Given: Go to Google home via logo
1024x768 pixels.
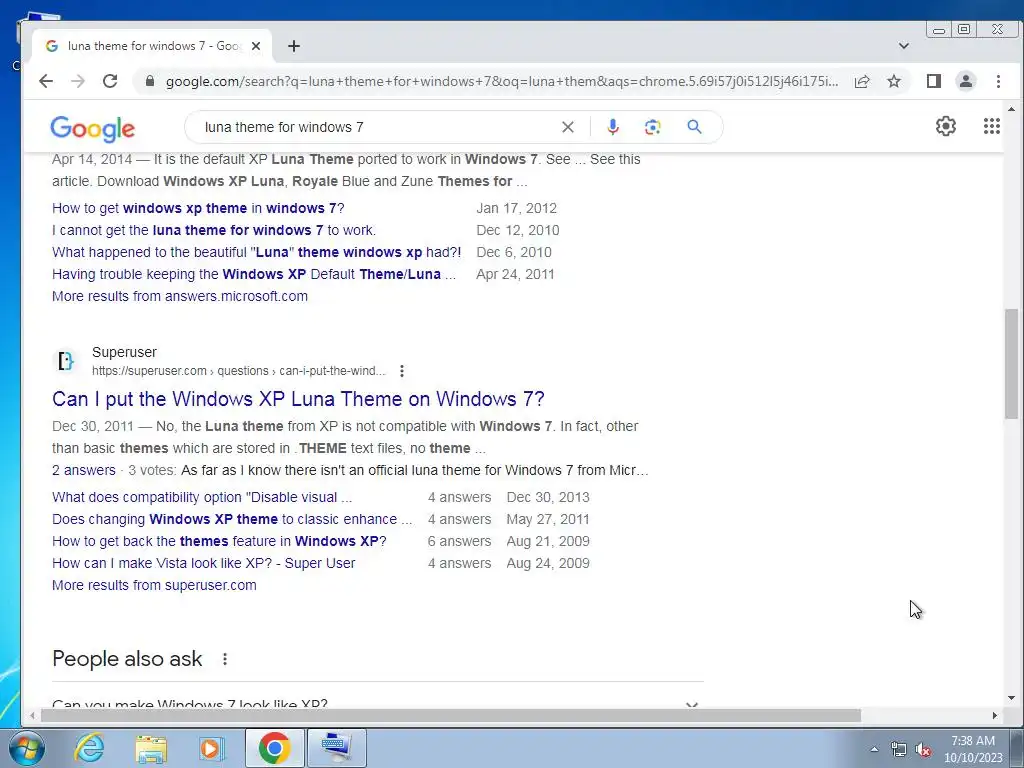Looking at the screenshot, I should [x=93, y=128].
